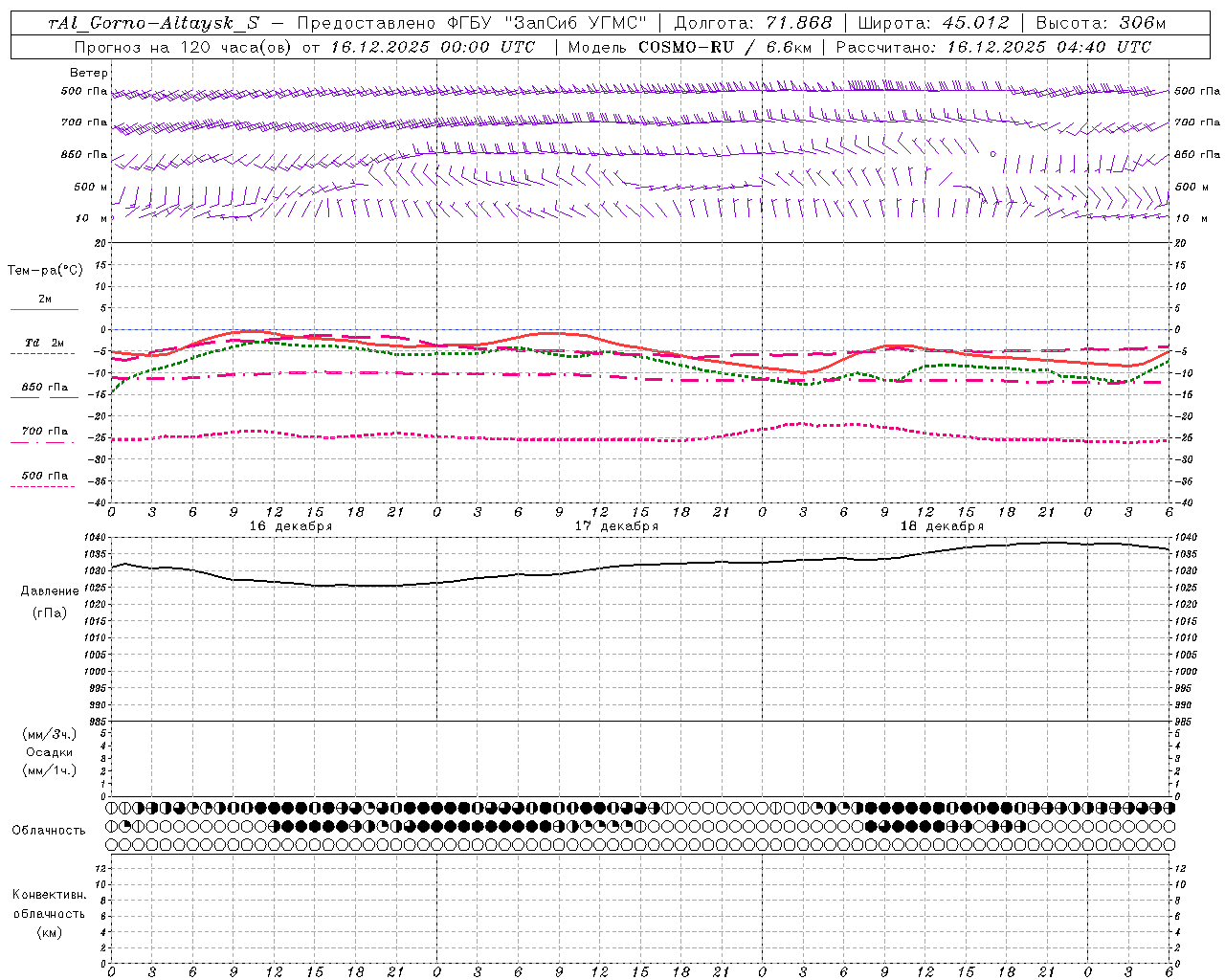This screenshot has width=1225, height=980.
Task: Click the Давление panel label
Action: [x=50, y=591]
